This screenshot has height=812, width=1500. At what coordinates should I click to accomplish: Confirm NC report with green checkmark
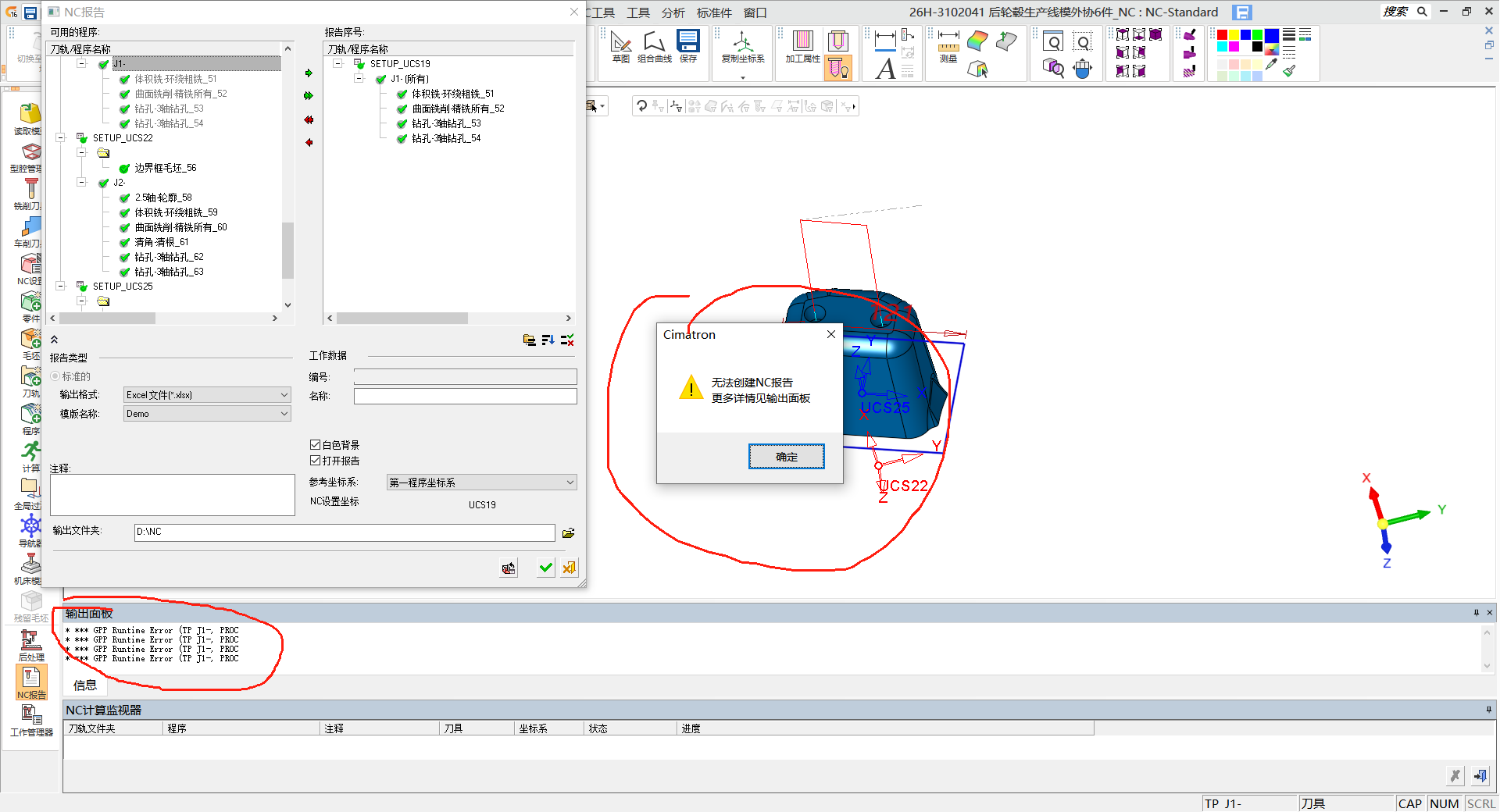click(x=546, y=568)
